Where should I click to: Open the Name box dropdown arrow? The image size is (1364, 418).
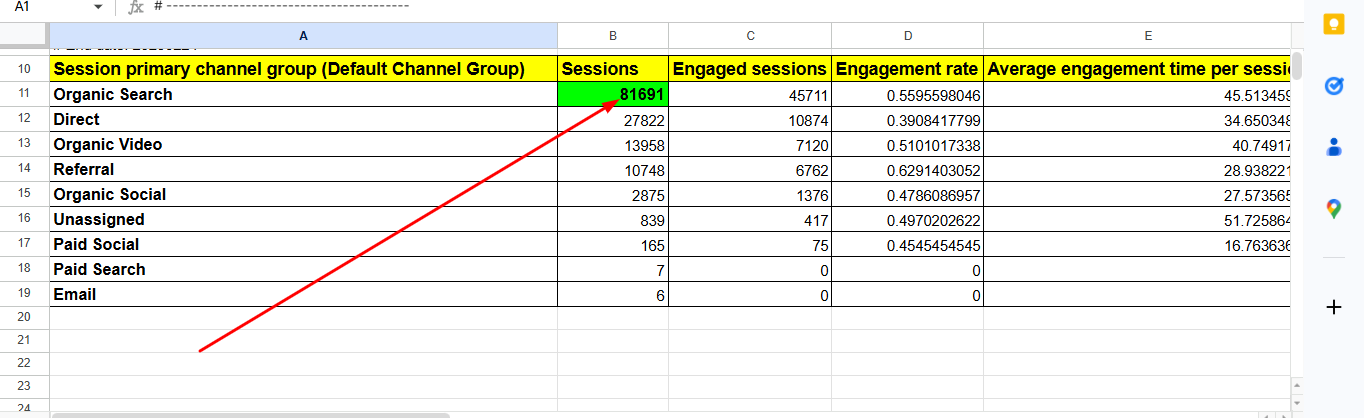click(x=98, y=7)
